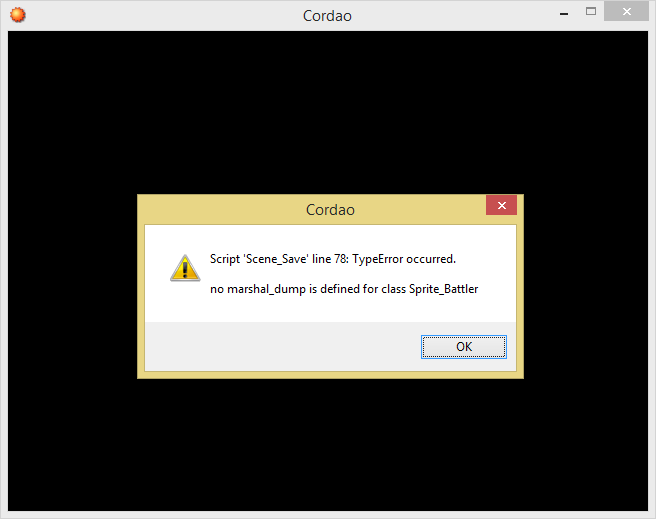Click OK in the error dialog
The height and width of the screenshot is (519, 656).
coord(464,347)
